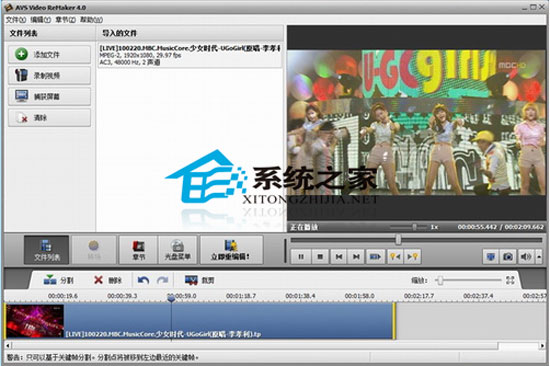Click the zoom to fit icon
The width and height of the screenshot is (550, 366).
pyautogui.click(x=510, y=280)
